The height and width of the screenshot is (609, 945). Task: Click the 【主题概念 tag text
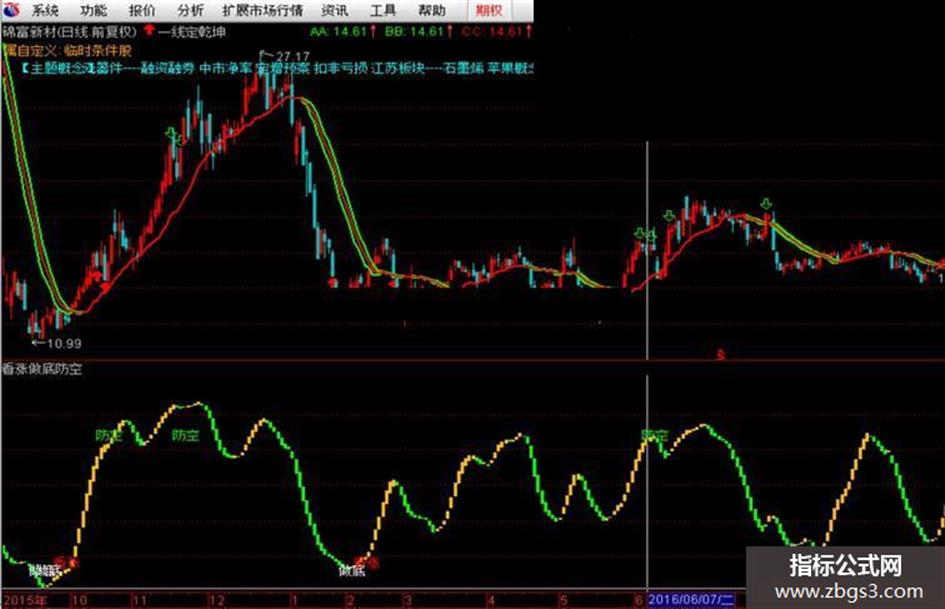pyautogui.click(x=52, y=68)
